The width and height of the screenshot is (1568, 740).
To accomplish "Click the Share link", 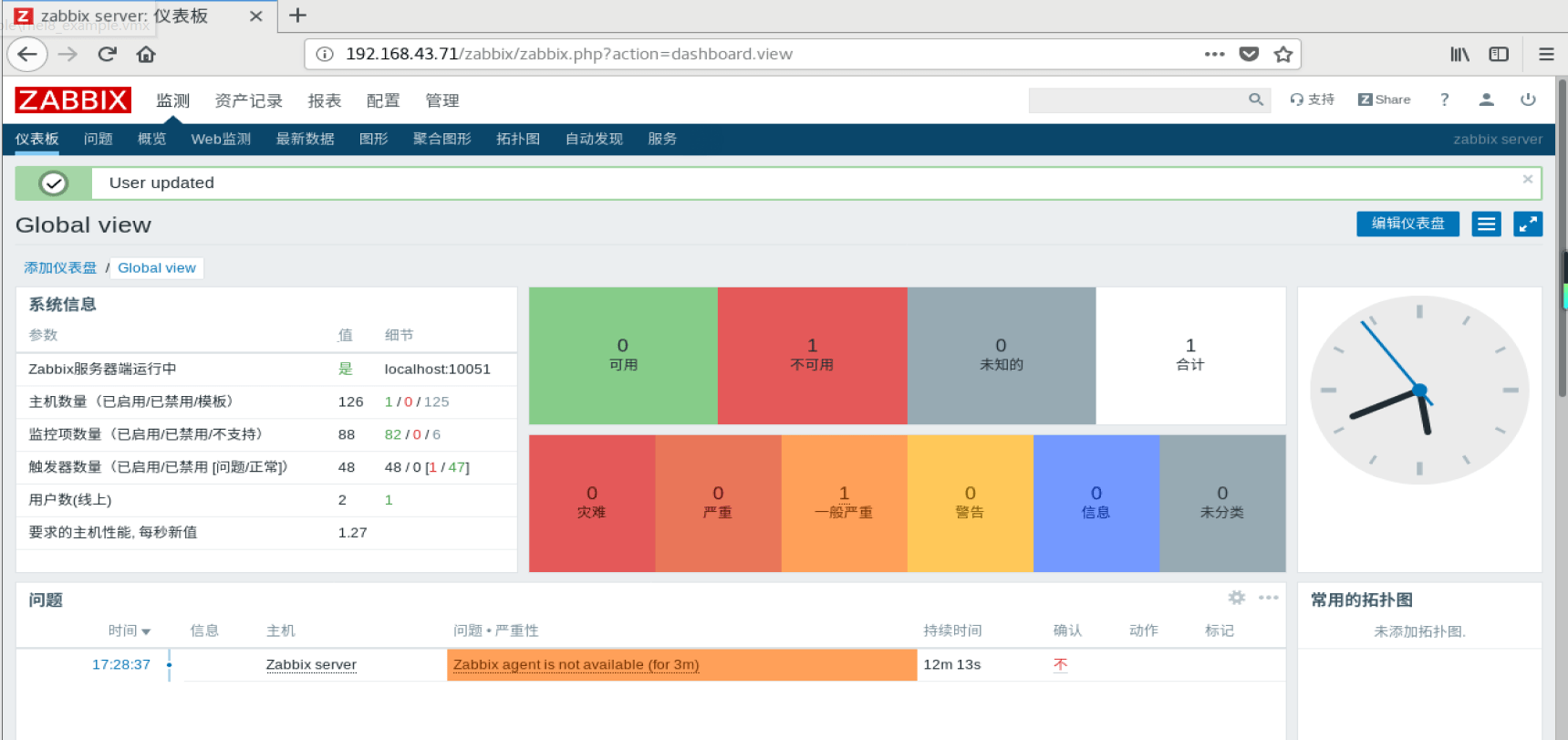I will click(x=1384, y=99).
